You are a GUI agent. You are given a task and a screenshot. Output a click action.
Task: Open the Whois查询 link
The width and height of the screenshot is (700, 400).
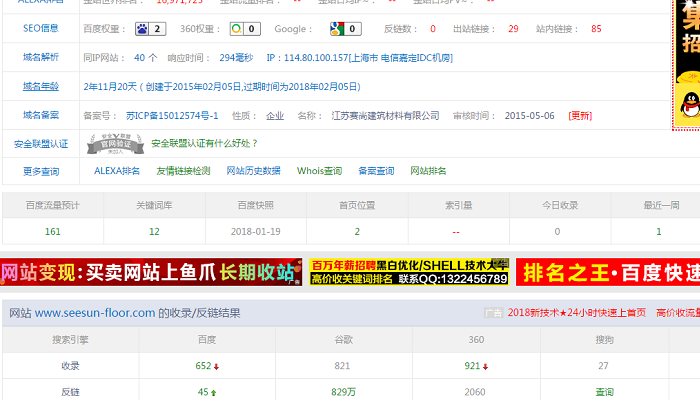click(320, 171)
